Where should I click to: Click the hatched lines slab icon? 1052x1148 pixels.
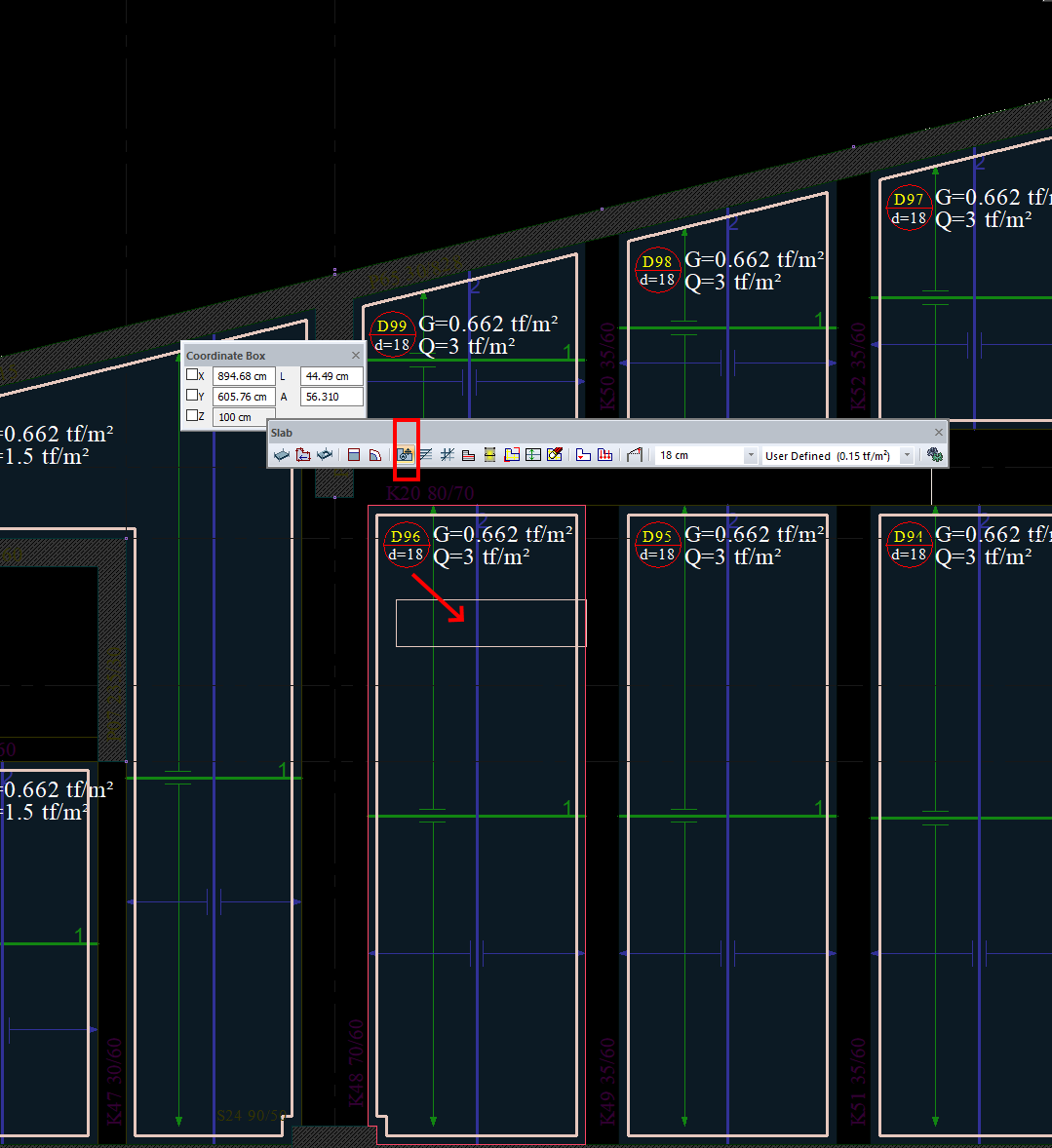coord(425,455)
